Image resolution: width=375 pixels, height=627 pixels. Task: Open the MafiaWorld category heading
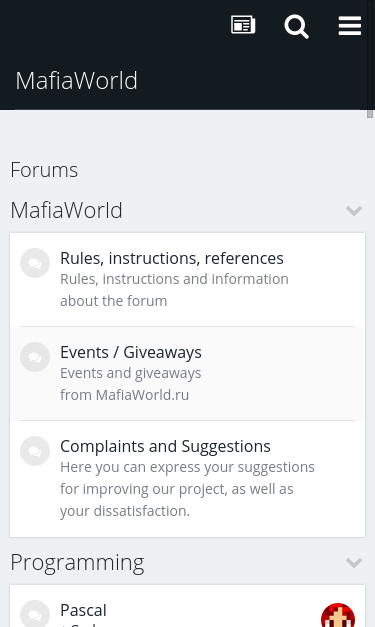pos(66,210)
